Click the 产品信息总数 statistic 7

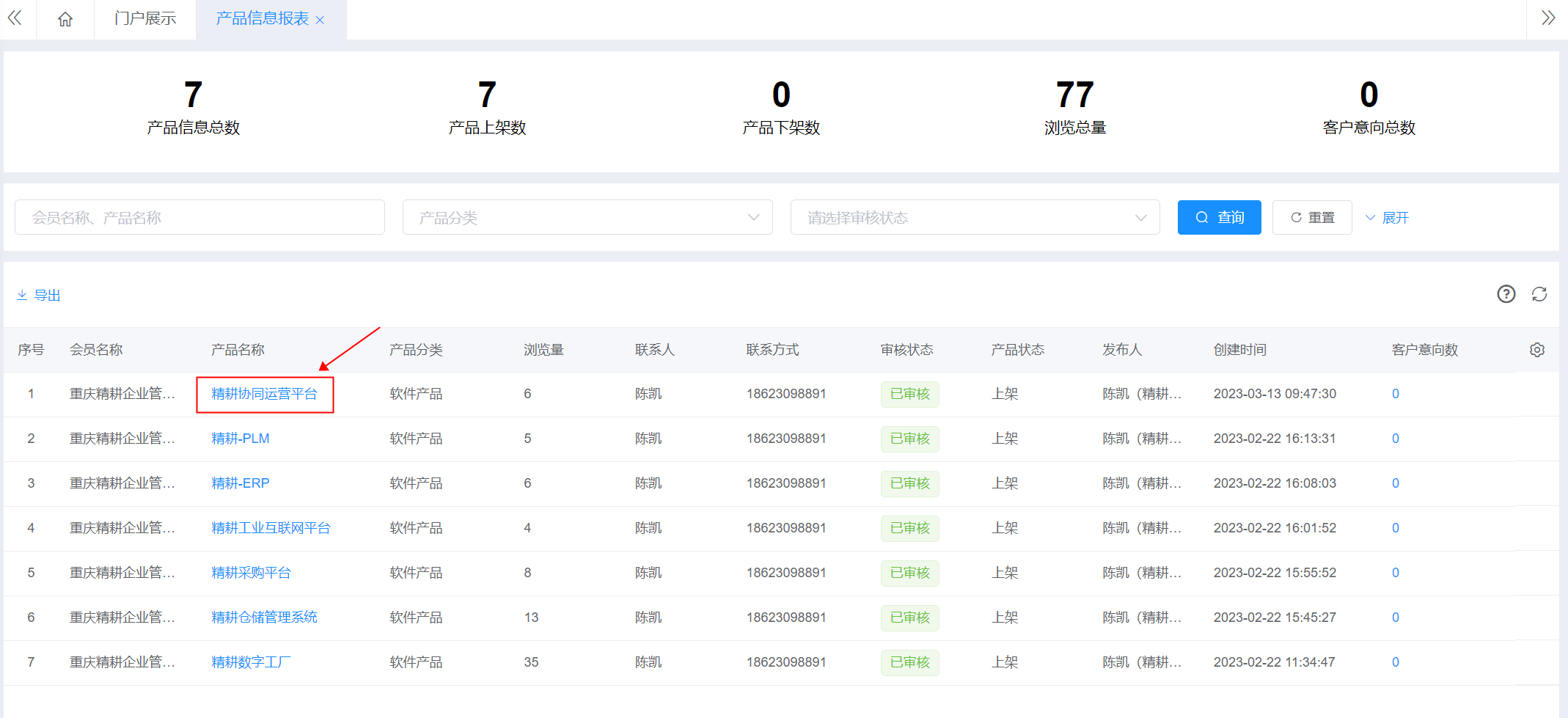click(x=193, y=95)
